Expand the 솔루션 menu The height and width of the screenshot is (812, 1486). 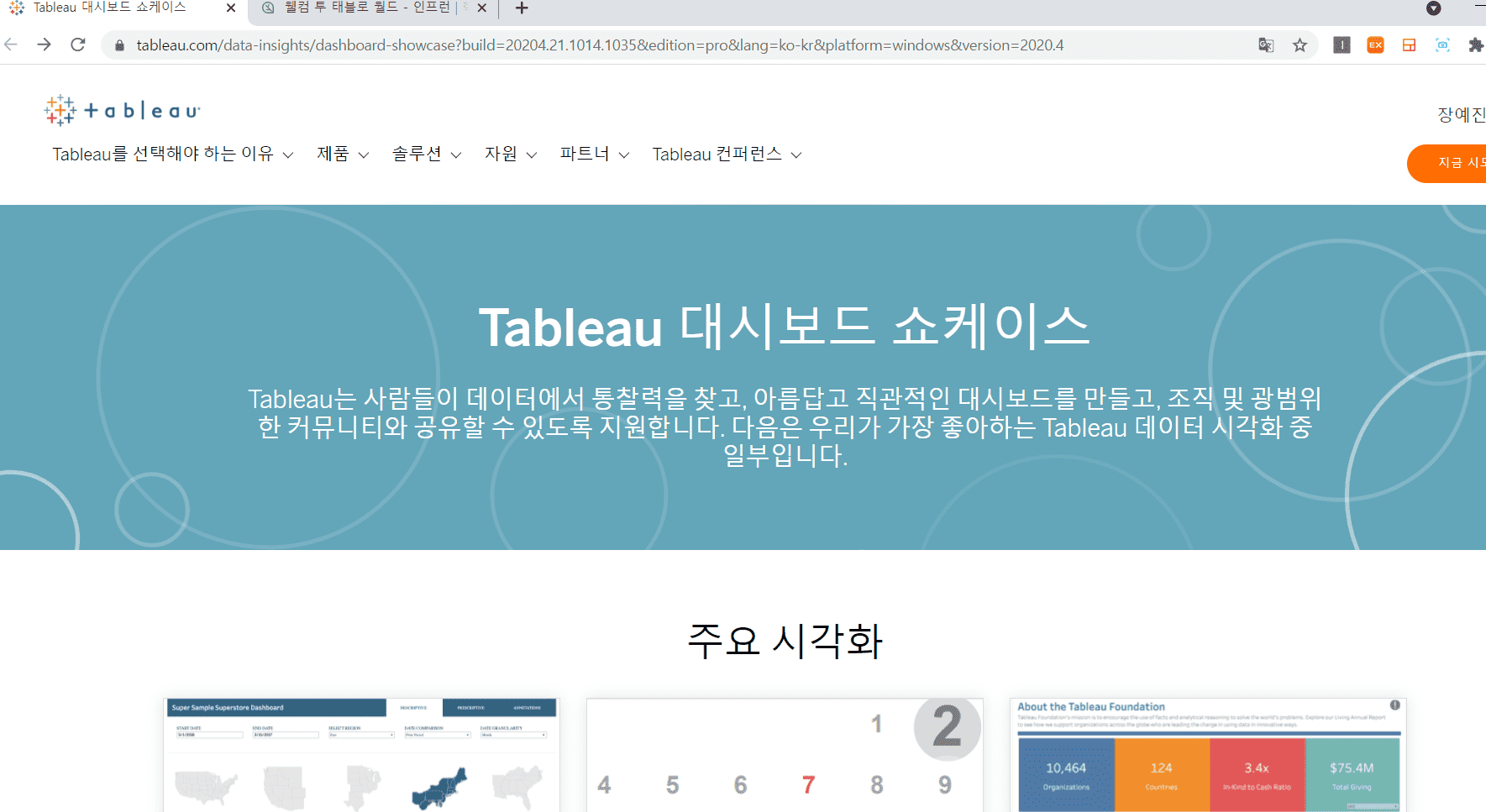[x=427, y=155]
